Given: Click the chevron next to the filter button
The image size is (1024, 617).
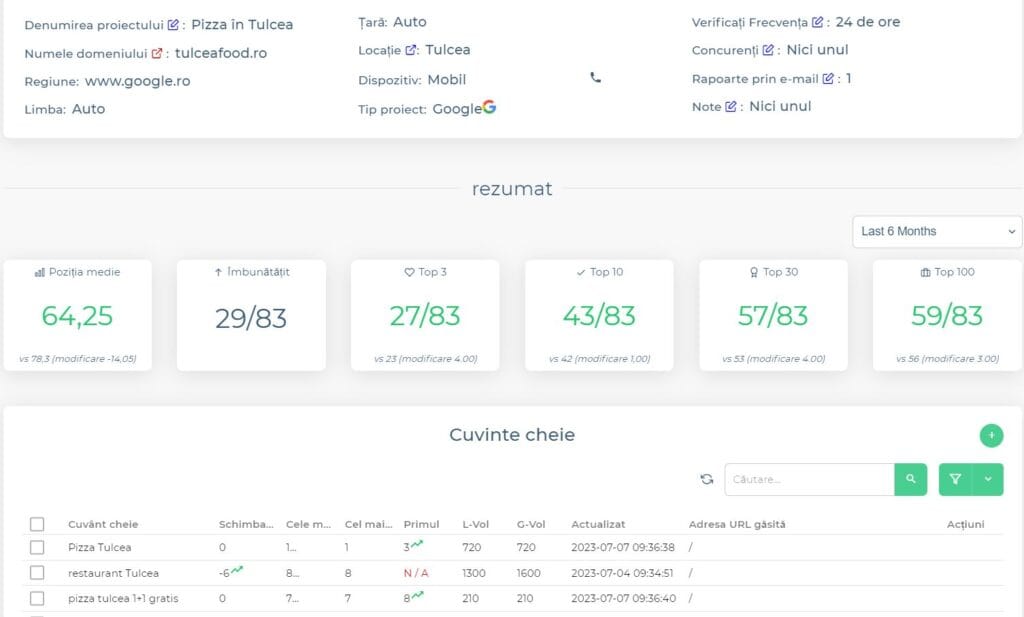Looking at the screenshot, I should (x=985, y=480).
